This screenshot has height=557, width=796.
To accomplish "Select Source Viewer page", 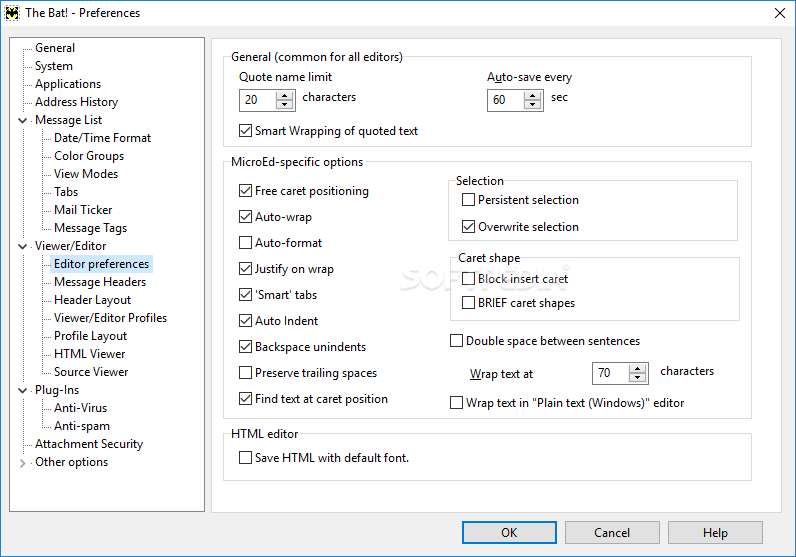I will (x=91, y=372).
